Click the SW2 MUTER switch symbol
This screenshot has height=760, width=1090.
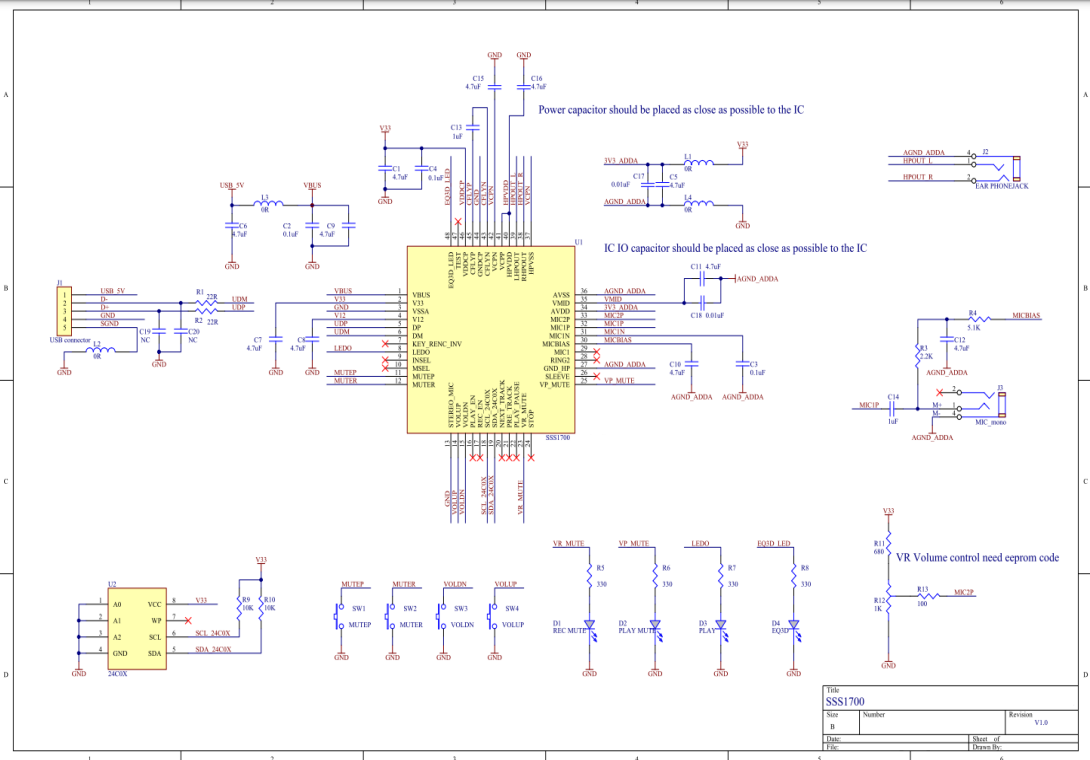391,616
